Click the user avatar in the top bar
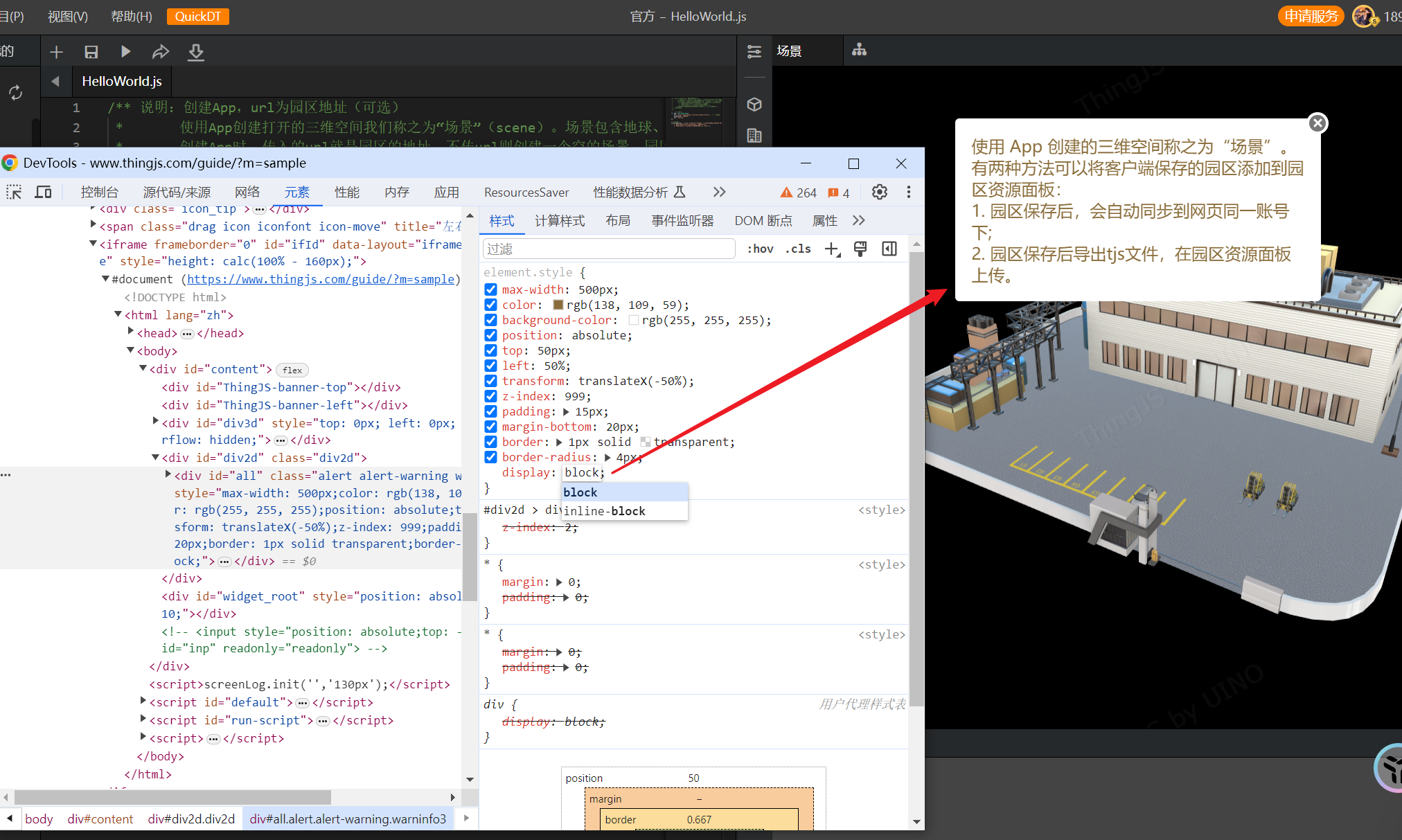This screenshot has height=840, width=1402. [x=1364, y=16]
